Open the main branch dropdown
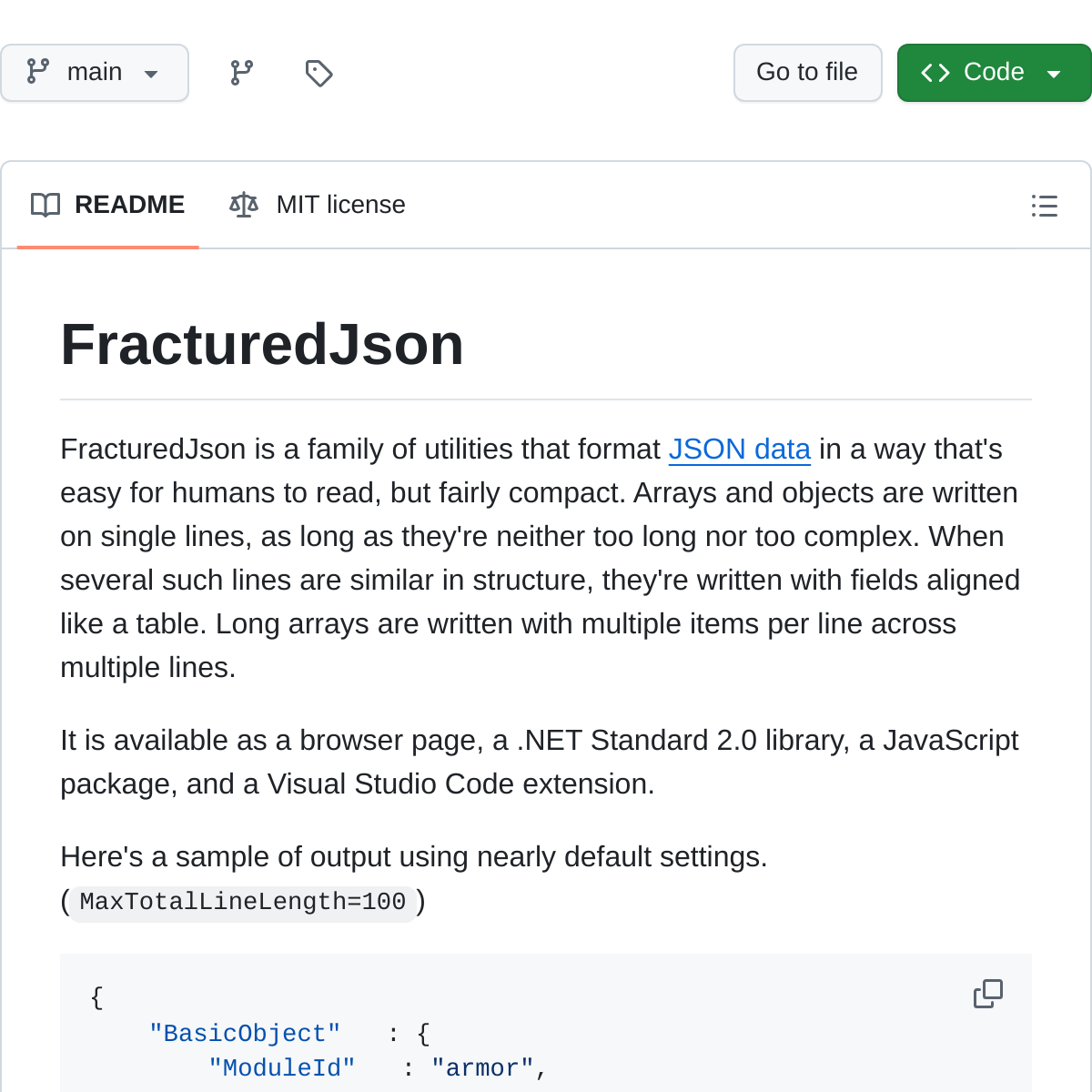Screen dimensions: 1092x1092 95,72
